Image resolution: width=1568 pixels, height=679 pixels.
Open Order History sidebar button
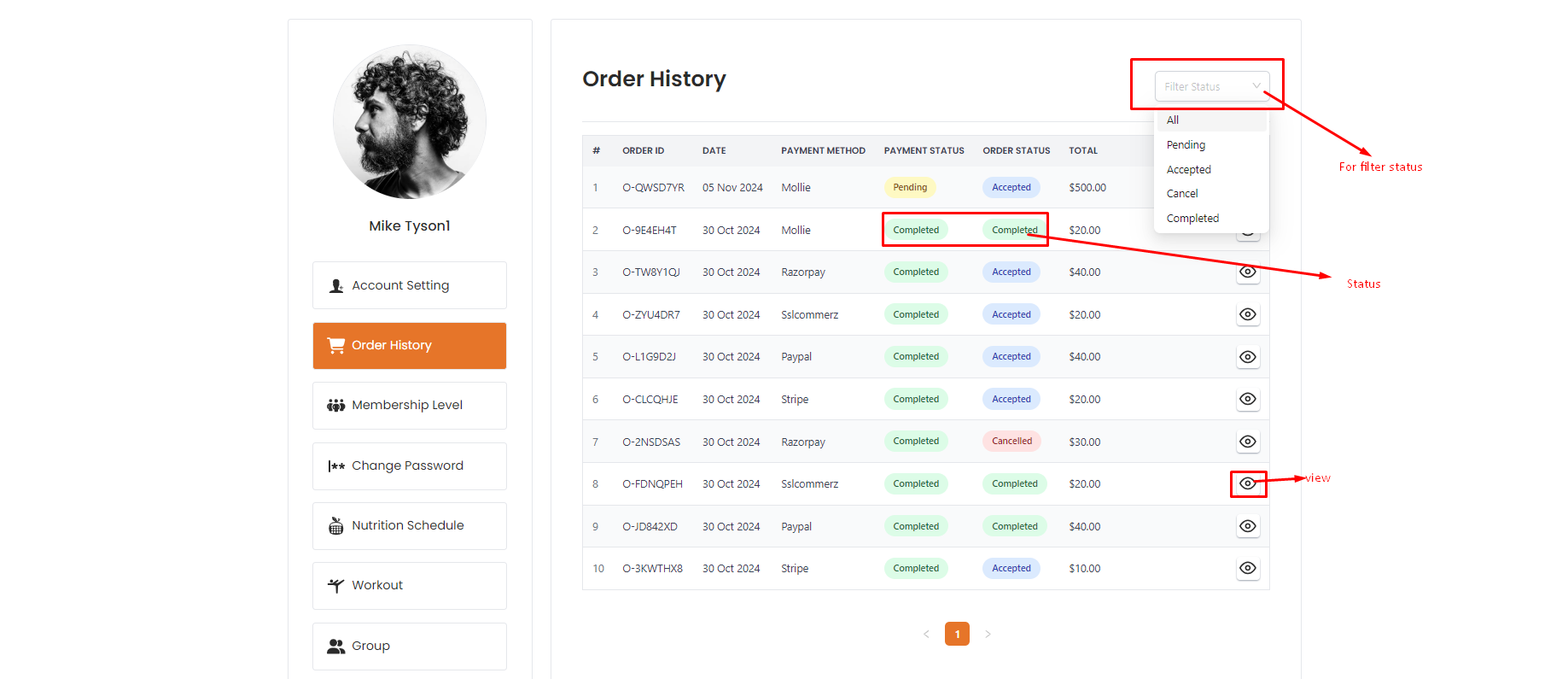[x=410, y=345]
